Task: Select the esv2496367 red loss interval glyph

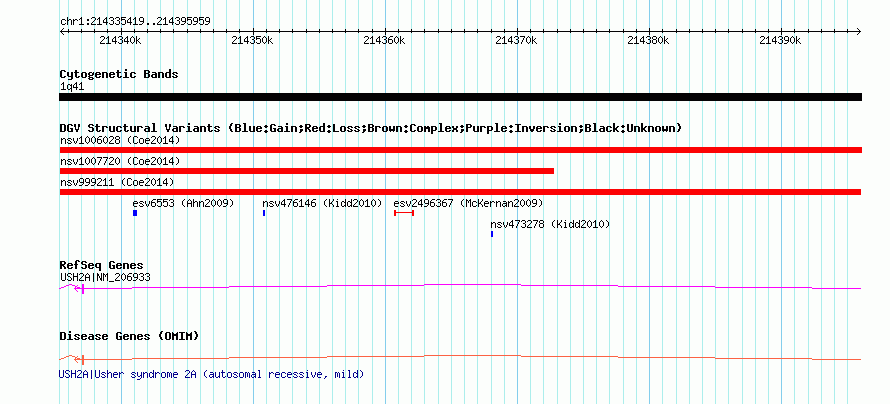Action: click(x=404, y=213)
